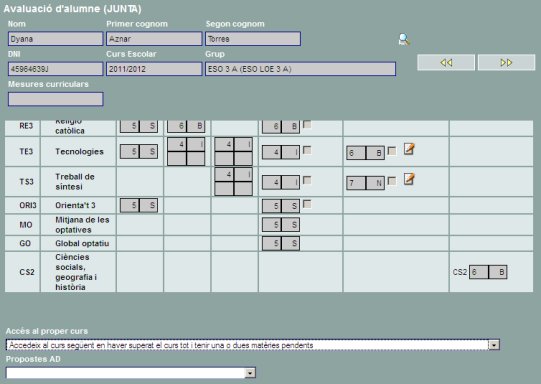Click the CS2 pending grade box showing 6
Image resolution: width=541 pixels, height=384 pixels.
coord(479,272)
